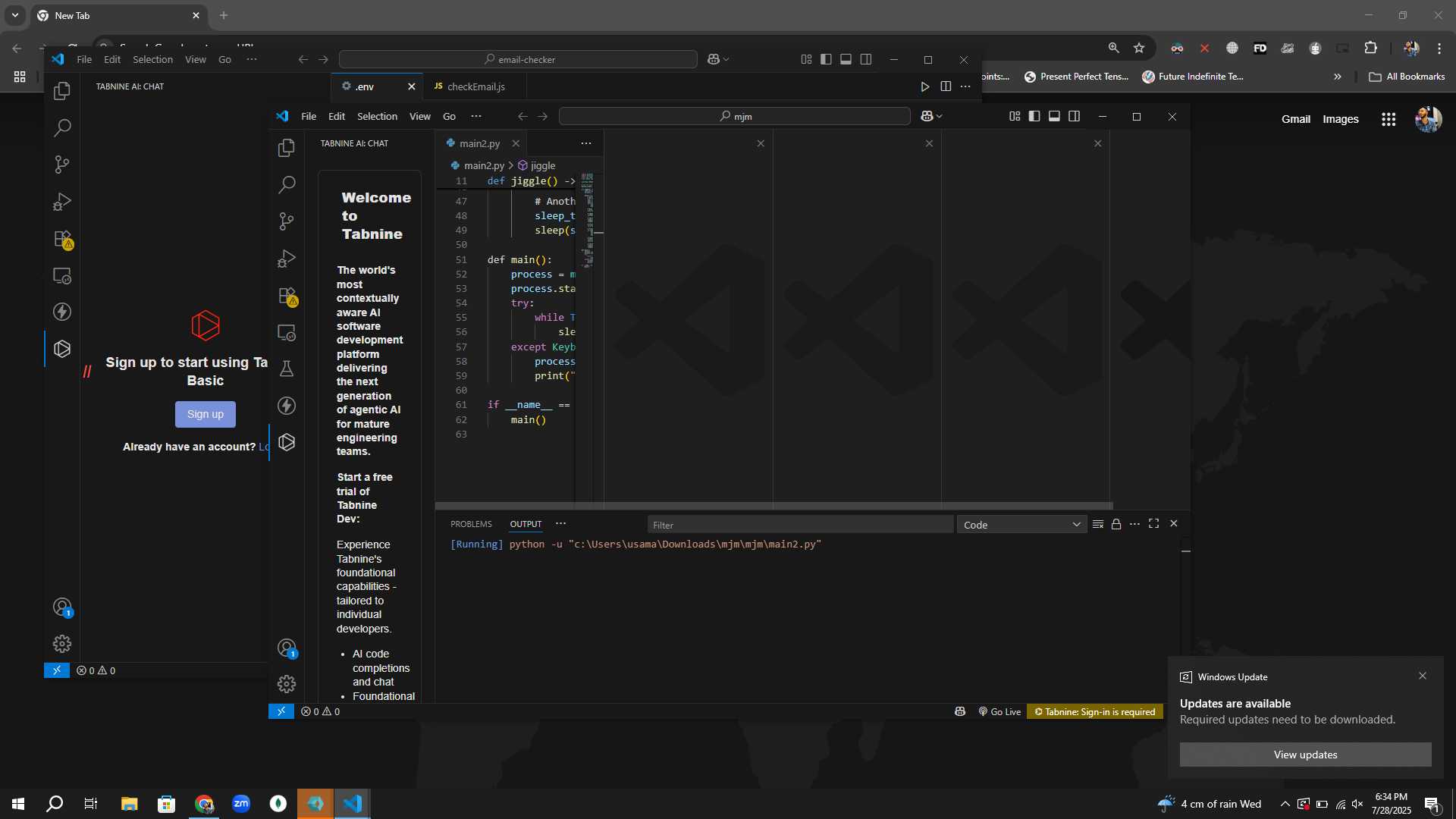The height and width of the screenshot is (819, 1456).
Task: Show additional panel views ellipsis beside OUTPUT
Action: (560, 524)
